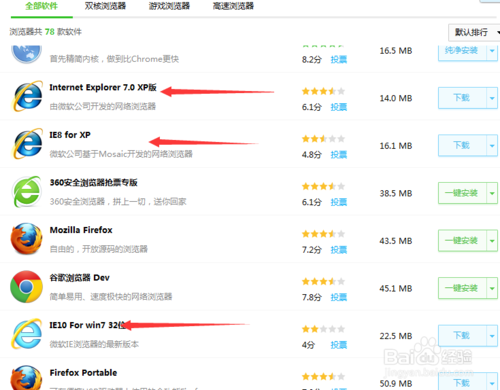This screenshot has height=390, width=500.
Task: Click description 简单易用、速度极快的网络浏览器
Action: coord(111,297)
